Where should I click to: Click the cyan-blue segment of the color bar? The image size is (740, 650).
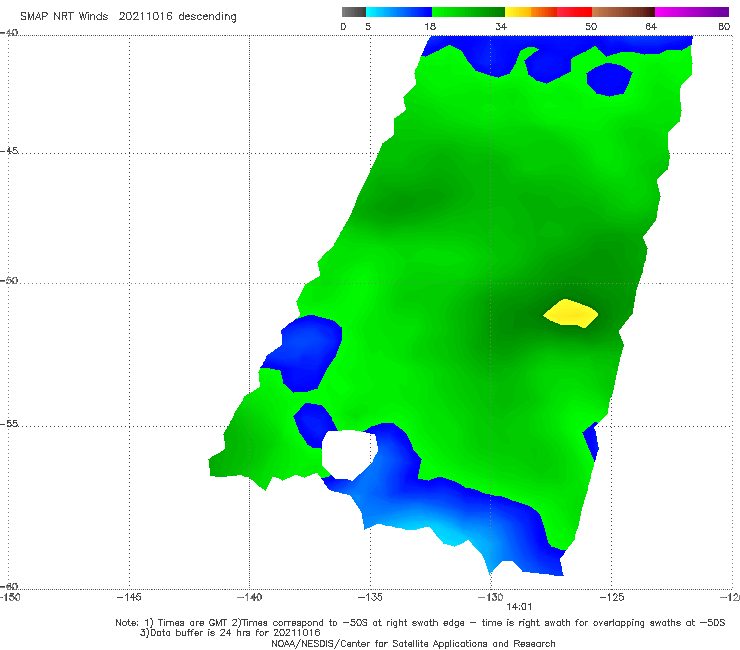tap(399, 12)
